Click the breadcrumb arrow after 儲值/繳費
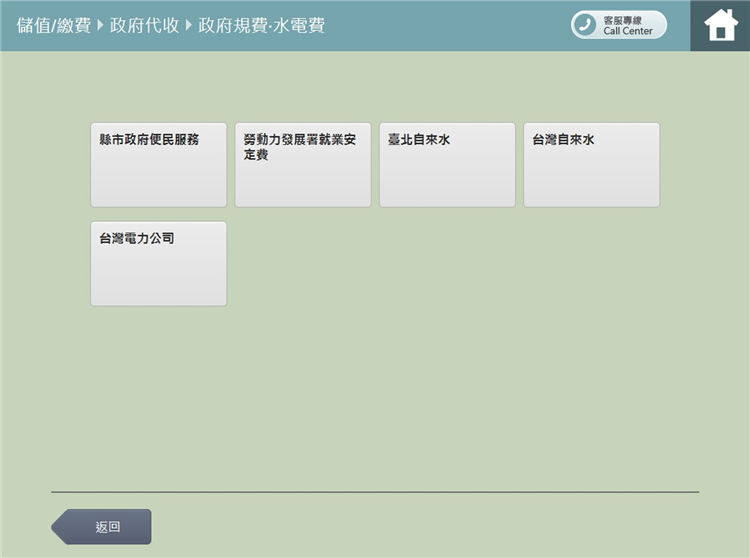 pyautogui.click(x=100, y=25)
